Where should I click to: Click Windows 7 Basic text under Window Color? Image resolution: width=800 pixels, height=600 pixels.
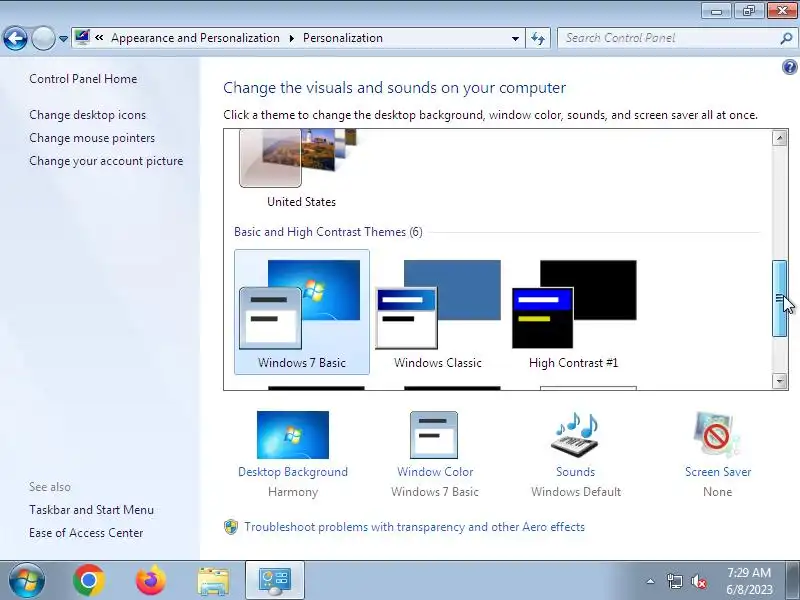(435, 492)
